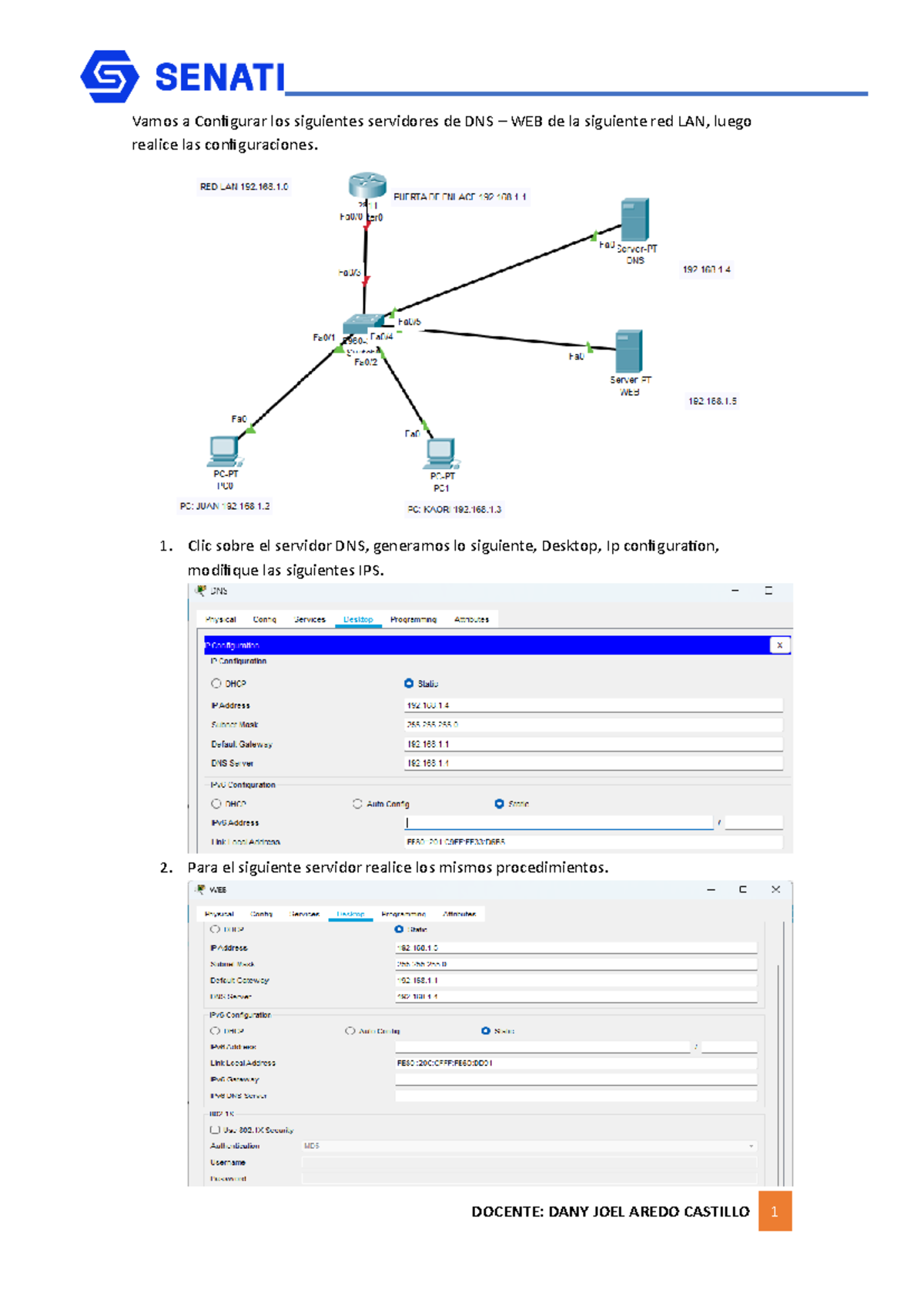This screenshot has width=924, height=1306.
Task: Click the 192.168.1.4 label beside DNS server
Action: pyautogui.click(x=707, y=270)
